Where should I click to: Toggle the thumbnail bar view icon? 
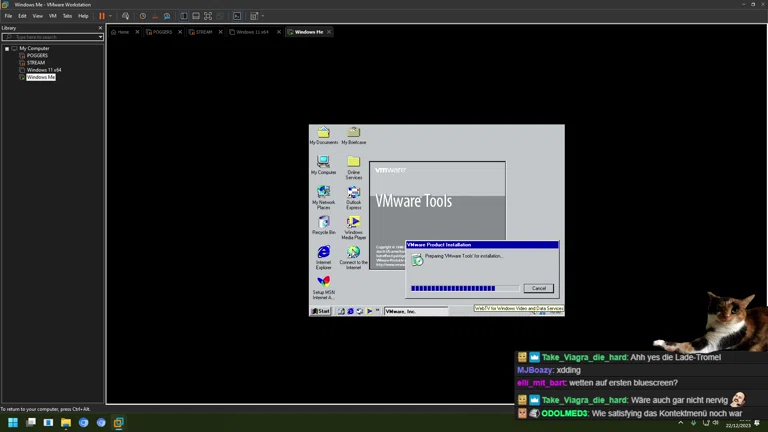coord(196,16)
